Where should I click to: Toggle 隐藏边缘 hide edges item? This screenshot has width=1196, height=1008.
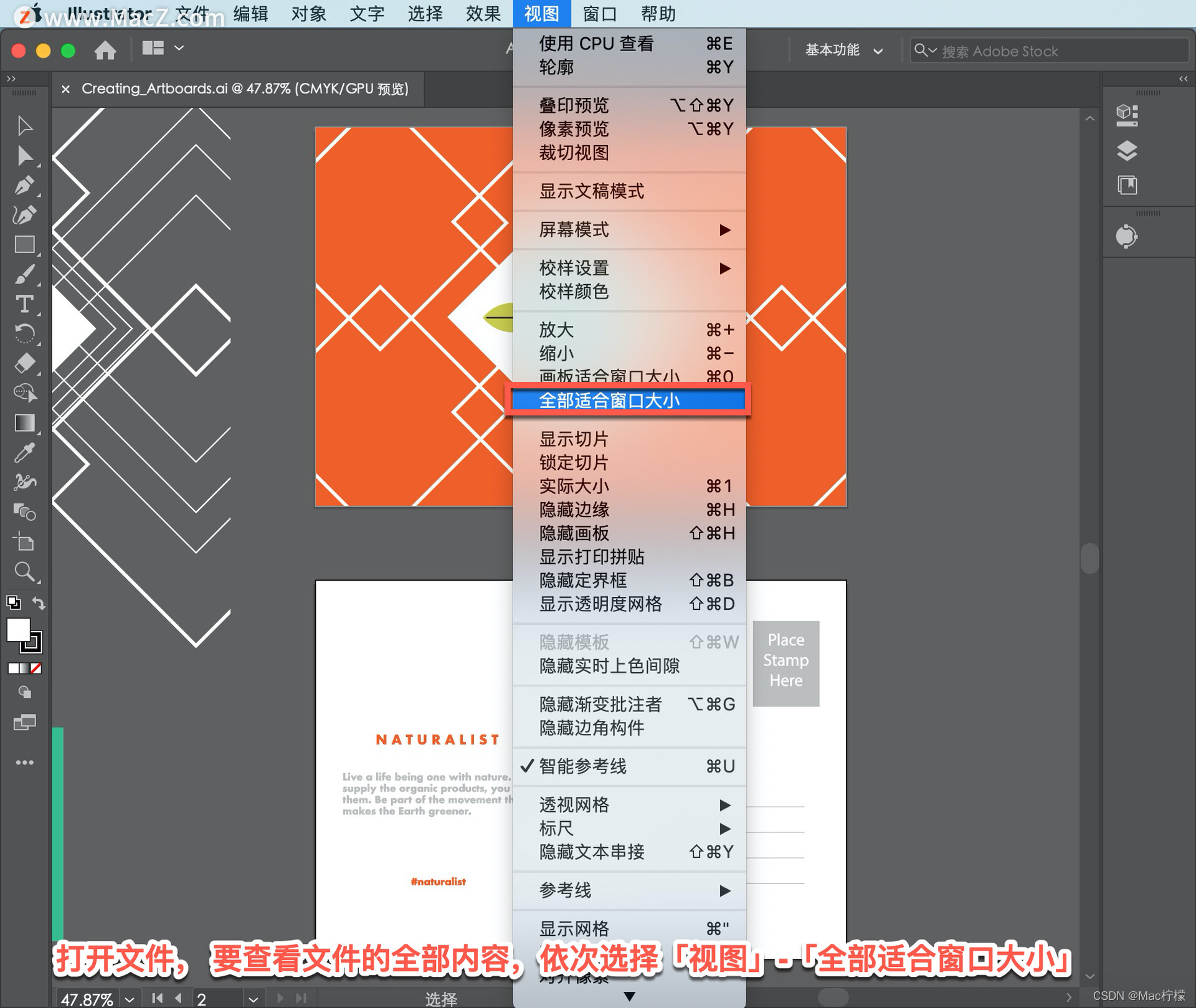(574, 510)
